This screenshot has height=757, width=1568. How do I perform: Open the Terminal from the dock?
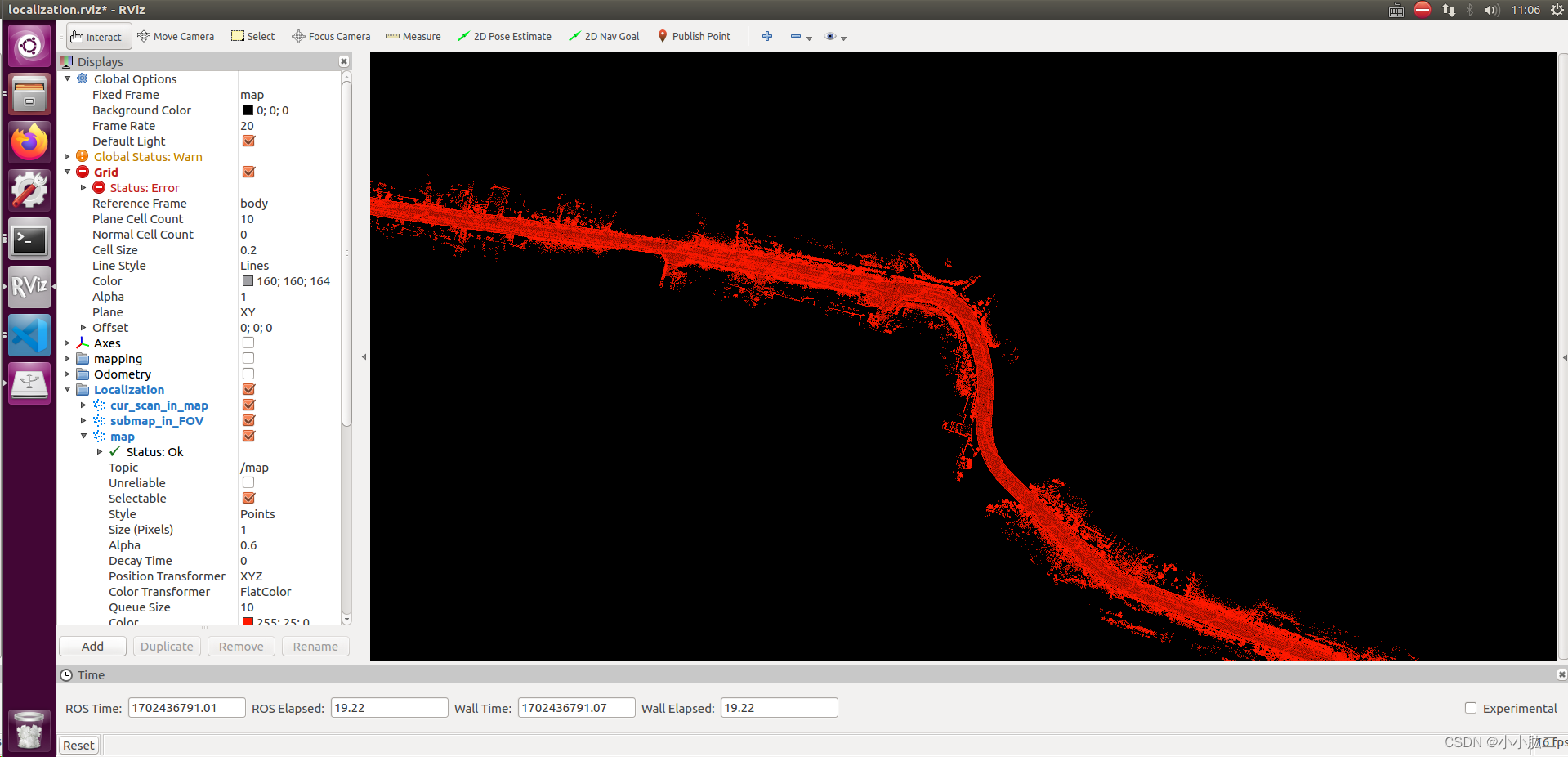coord(29,239)
